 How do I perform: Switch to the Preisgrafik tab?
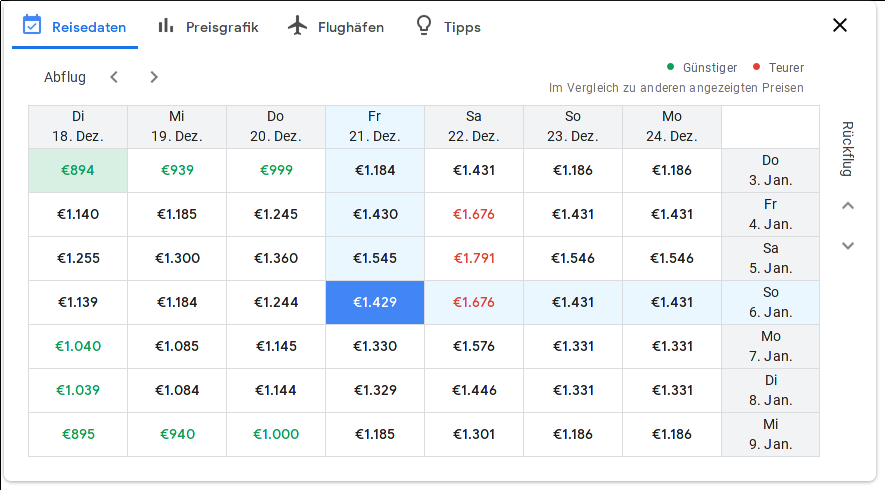(208, 27)
